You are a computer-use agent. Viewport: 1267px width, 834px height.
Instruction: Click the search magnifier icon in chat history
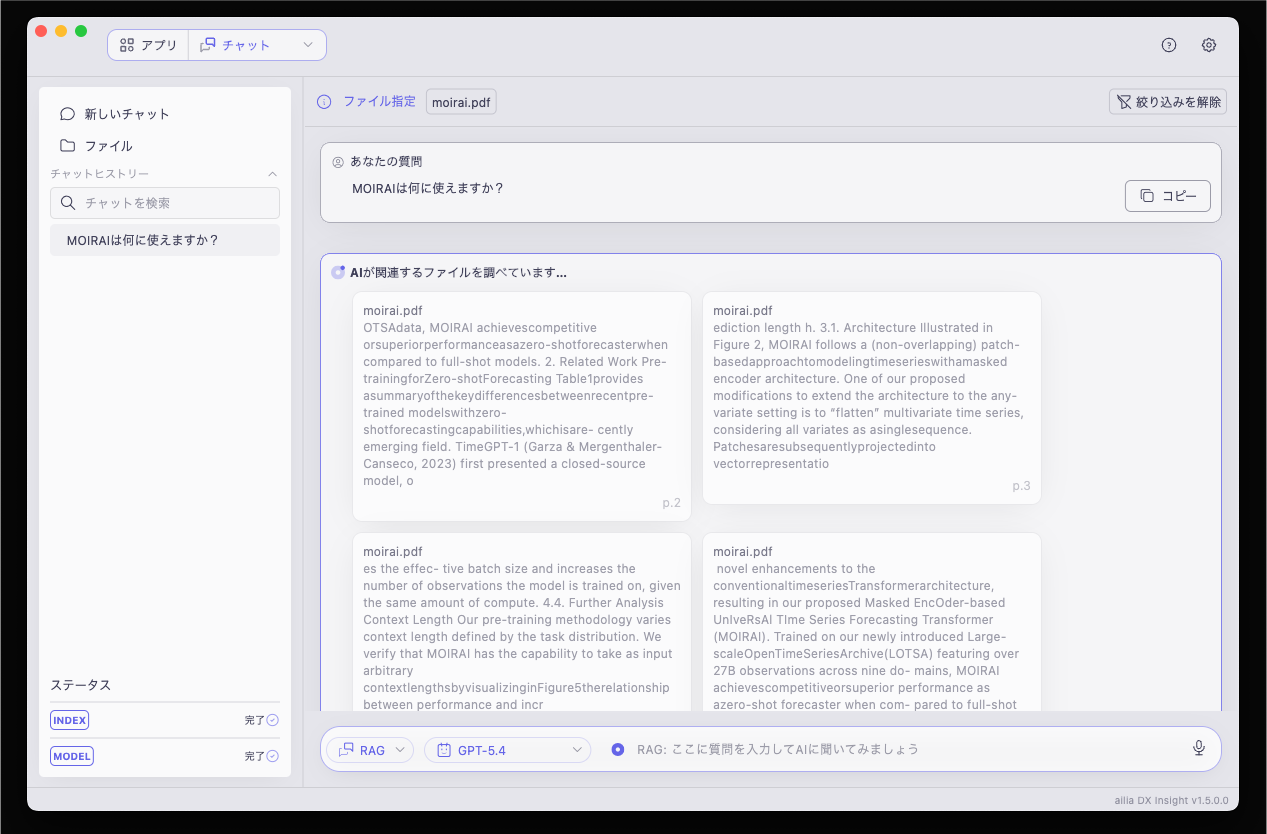coord(68,203)
